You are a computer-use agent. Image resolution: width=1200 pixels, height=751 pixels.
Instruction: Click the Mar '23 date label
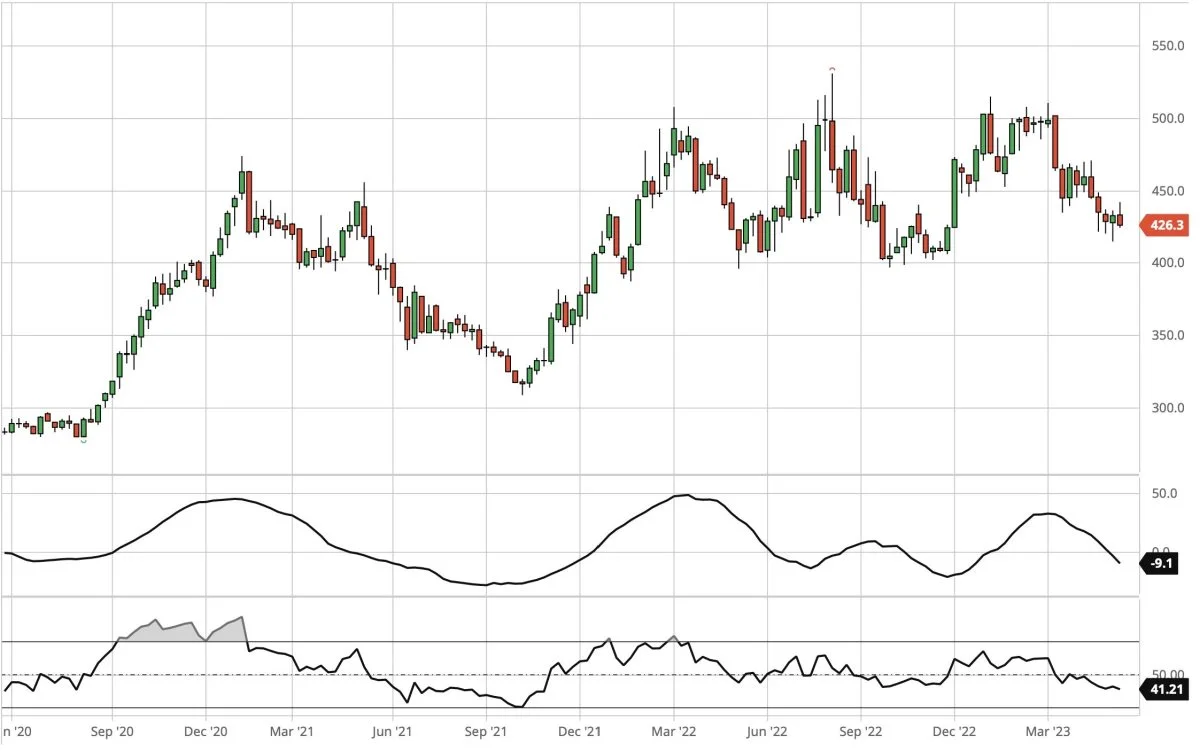coord(1047,731)
